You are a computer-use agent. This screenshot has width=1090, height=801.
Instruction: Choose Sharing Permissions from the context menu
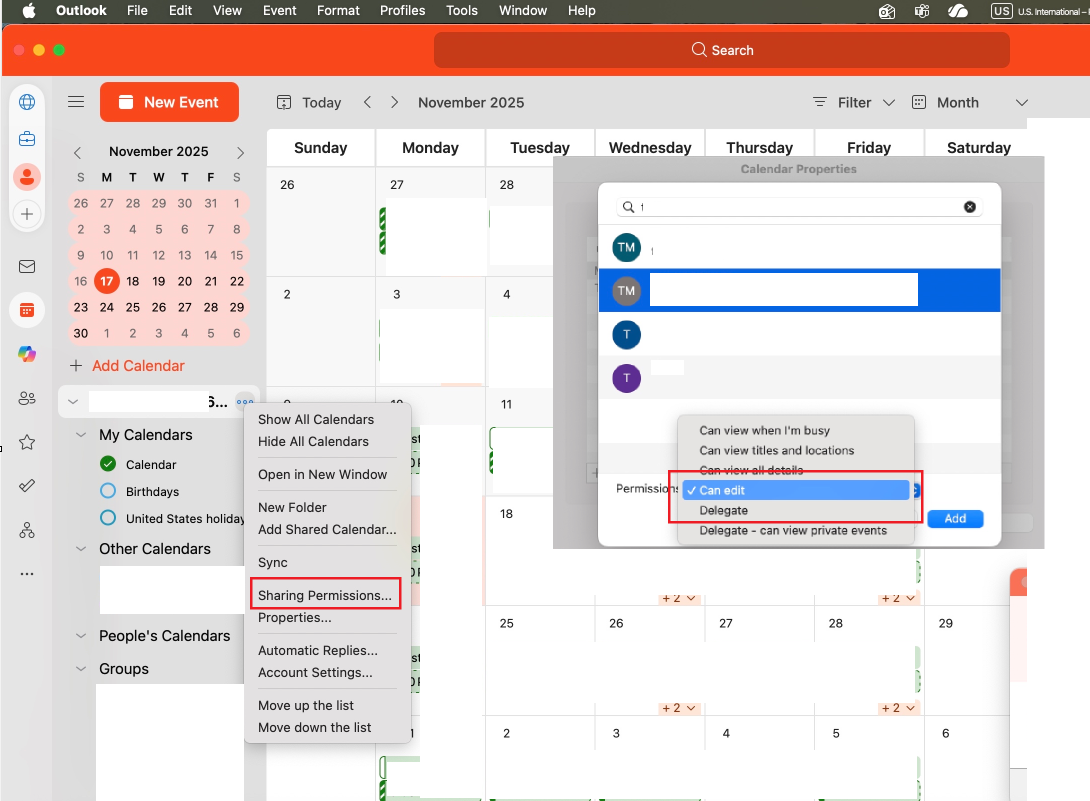point(325,595)
